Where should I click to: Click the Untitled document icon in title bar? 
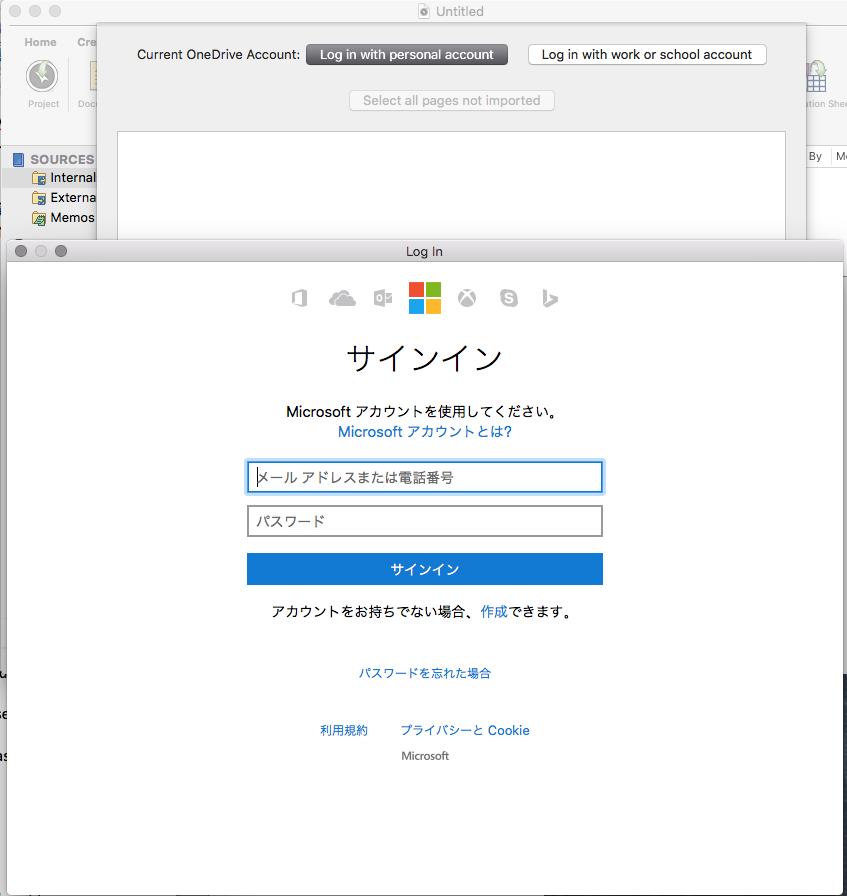(424, 11)
